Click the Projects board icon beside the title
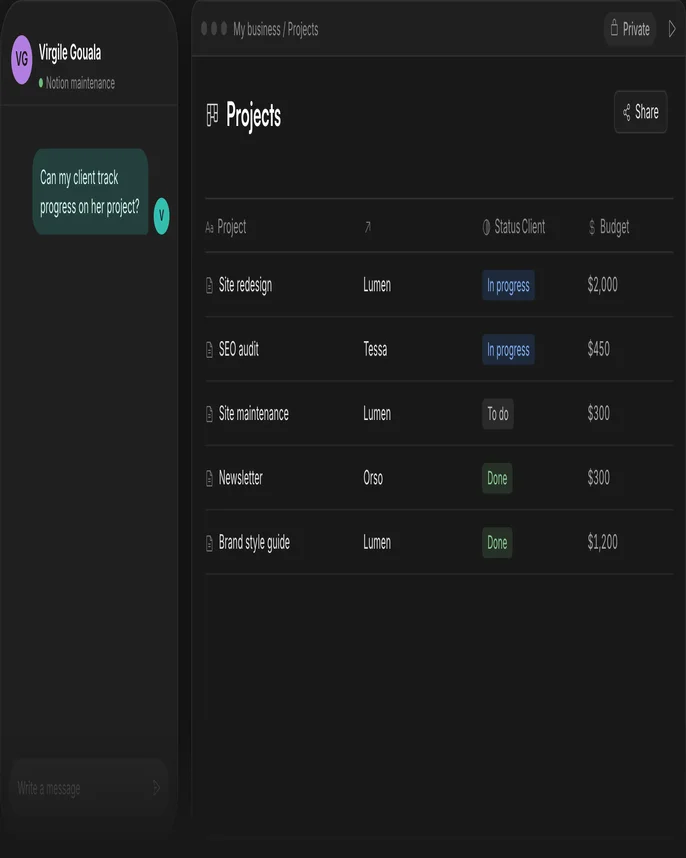This screenshot has width=686, height=858. [x=212, y=115]
